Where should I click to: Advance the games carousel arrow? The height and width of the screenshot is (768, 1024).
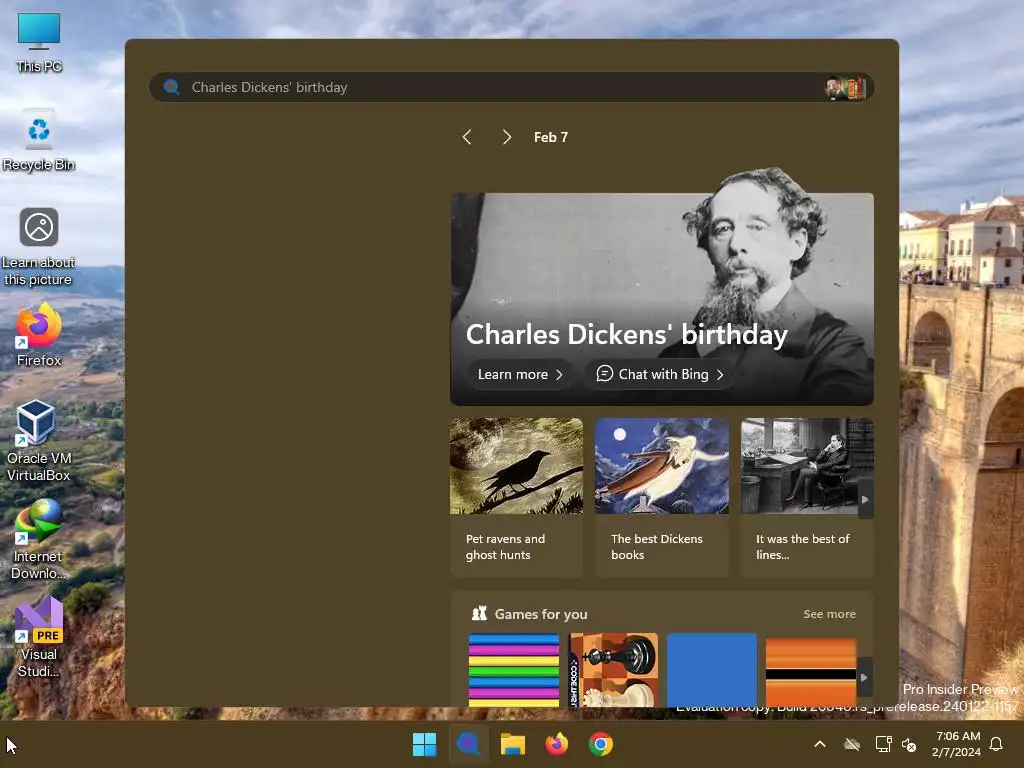(864, 678)
